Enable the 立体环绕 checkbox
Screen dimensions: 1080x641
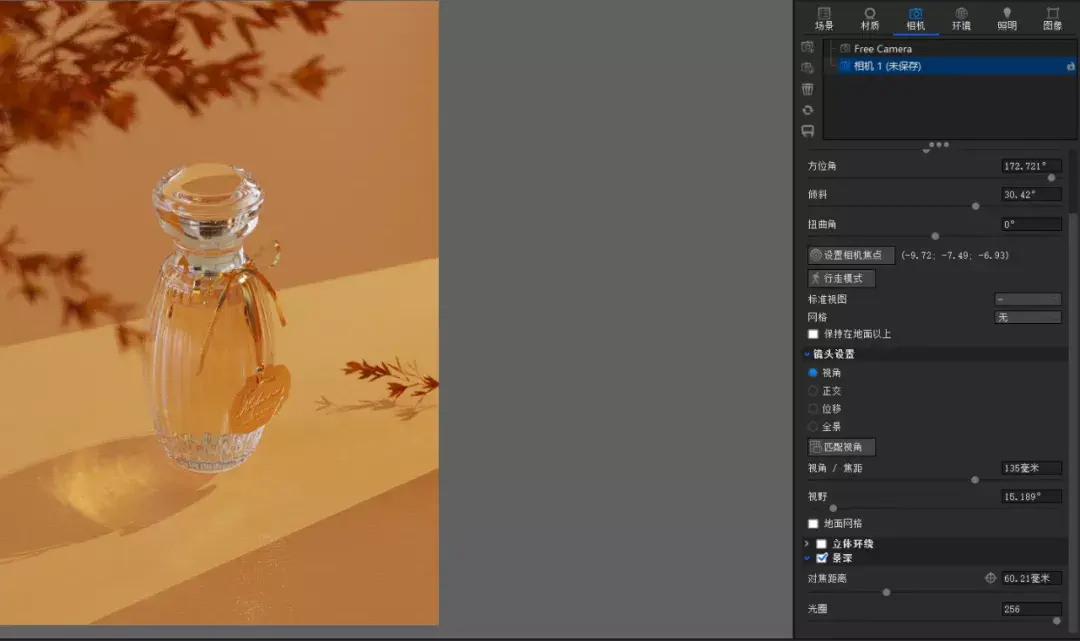click(821, 544)
